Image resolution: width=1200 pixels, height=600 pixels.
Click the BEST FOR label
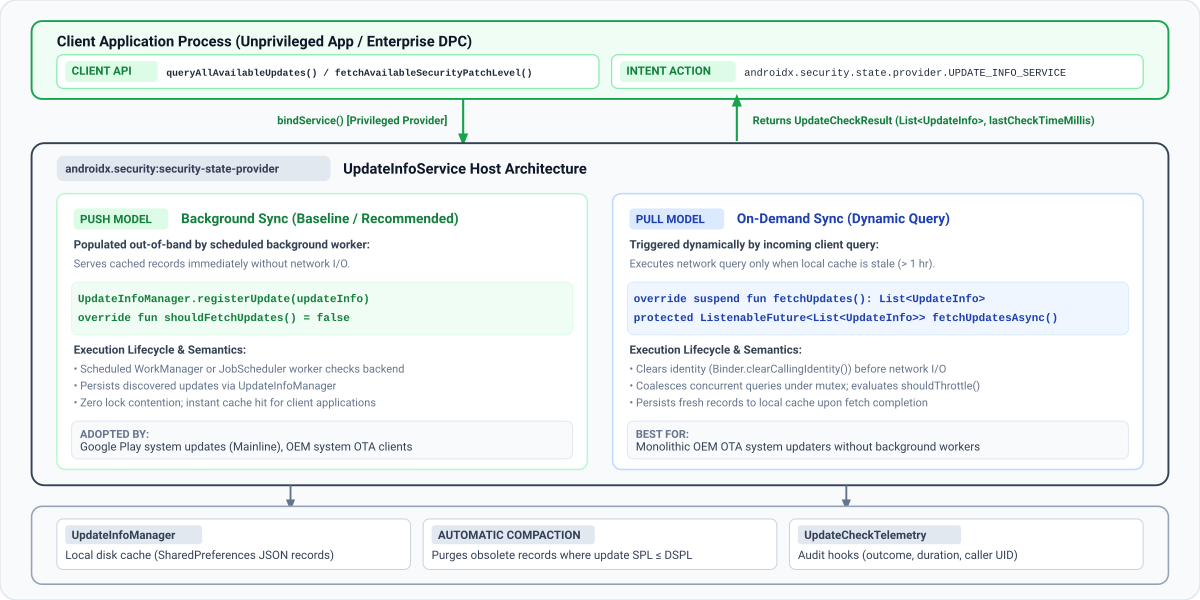(663, 434)
